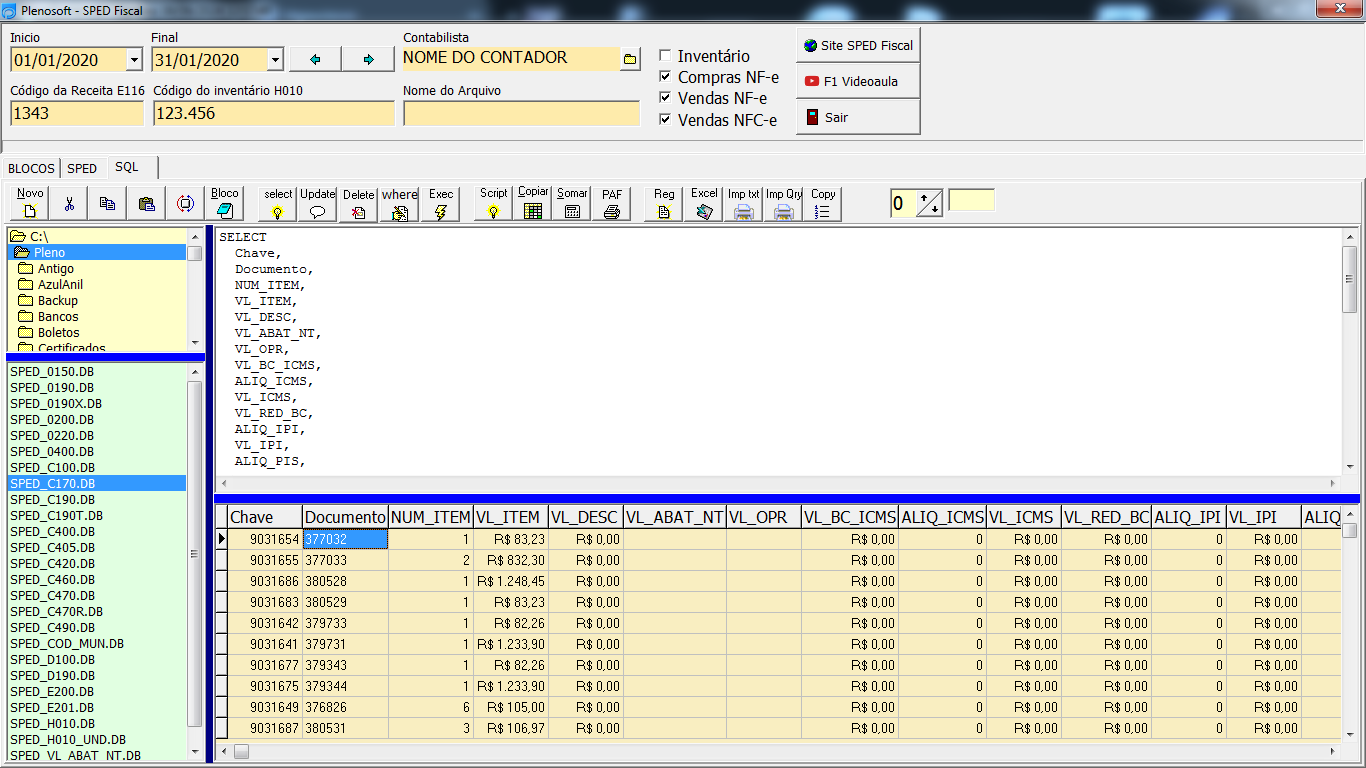Click the select query toolbar button
The image size is (1366, 768).
278,203
